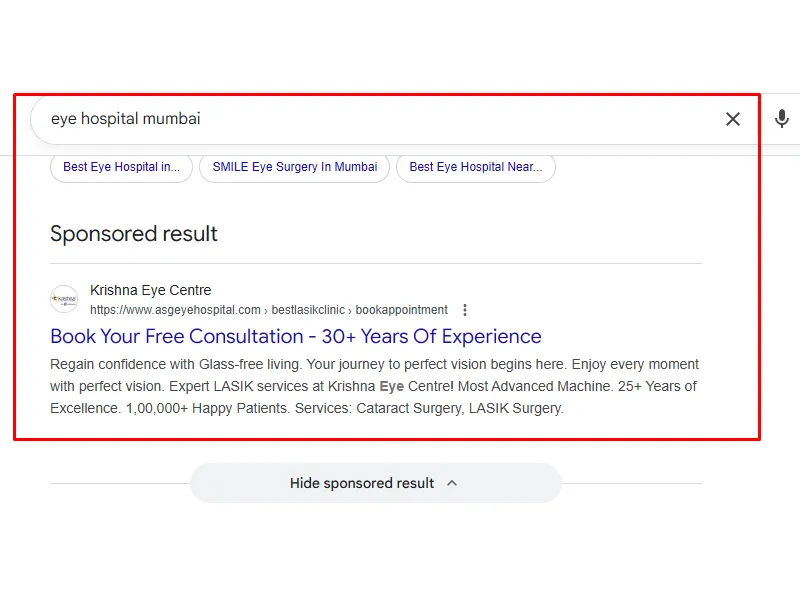Screen dimensions: 800x600
Task: Click the "Sponsored result" section heading
Action: point(133,234)
